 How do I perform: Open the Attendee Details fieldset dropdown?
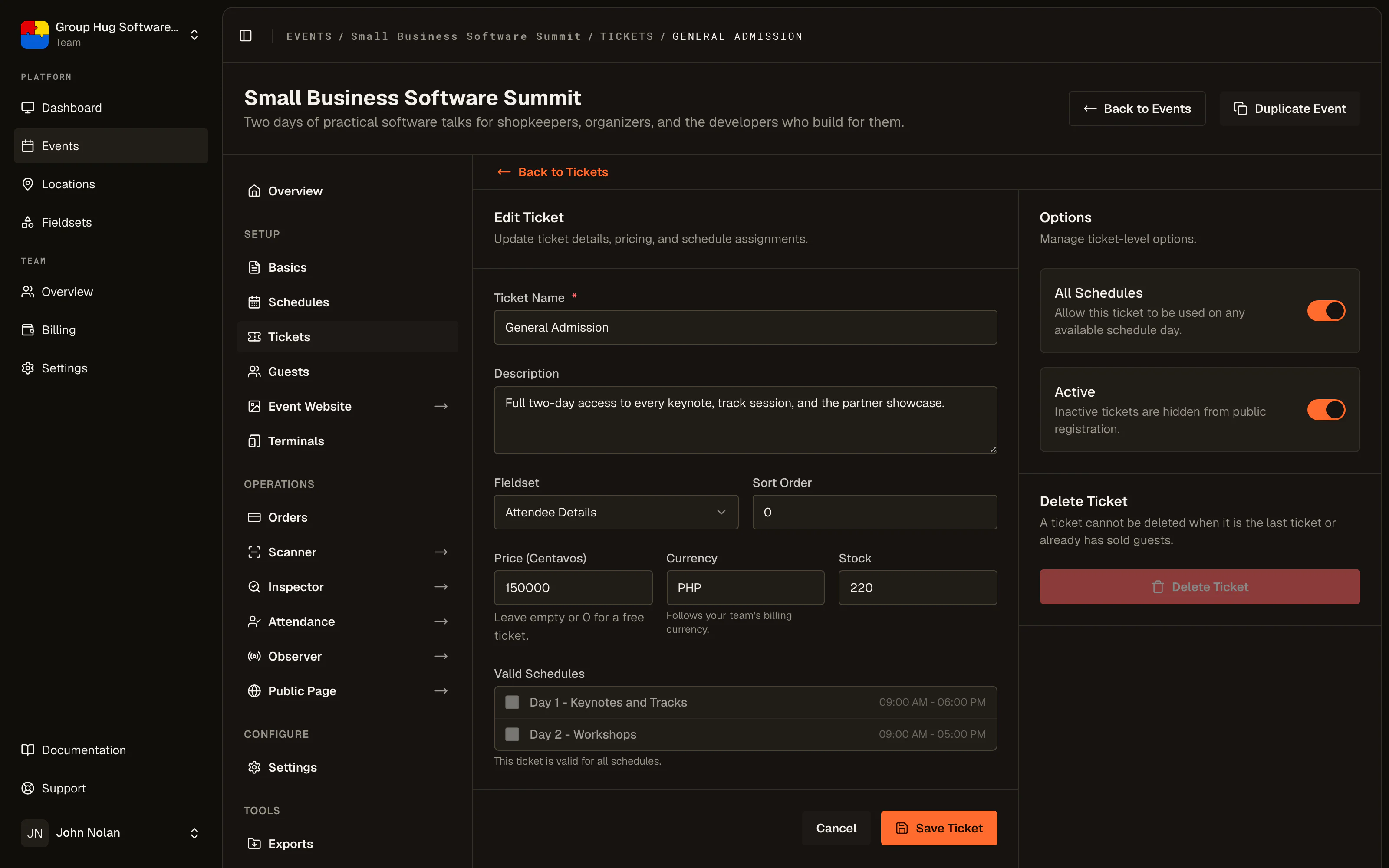point(616,512)
